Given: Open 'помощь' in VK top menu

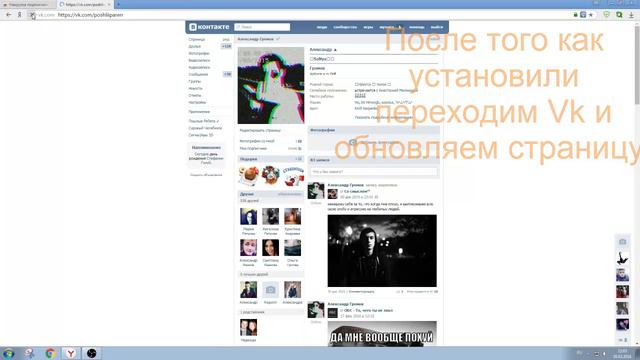Looking at the screenshot, I should pyautogui.click(x=417, y=27).
